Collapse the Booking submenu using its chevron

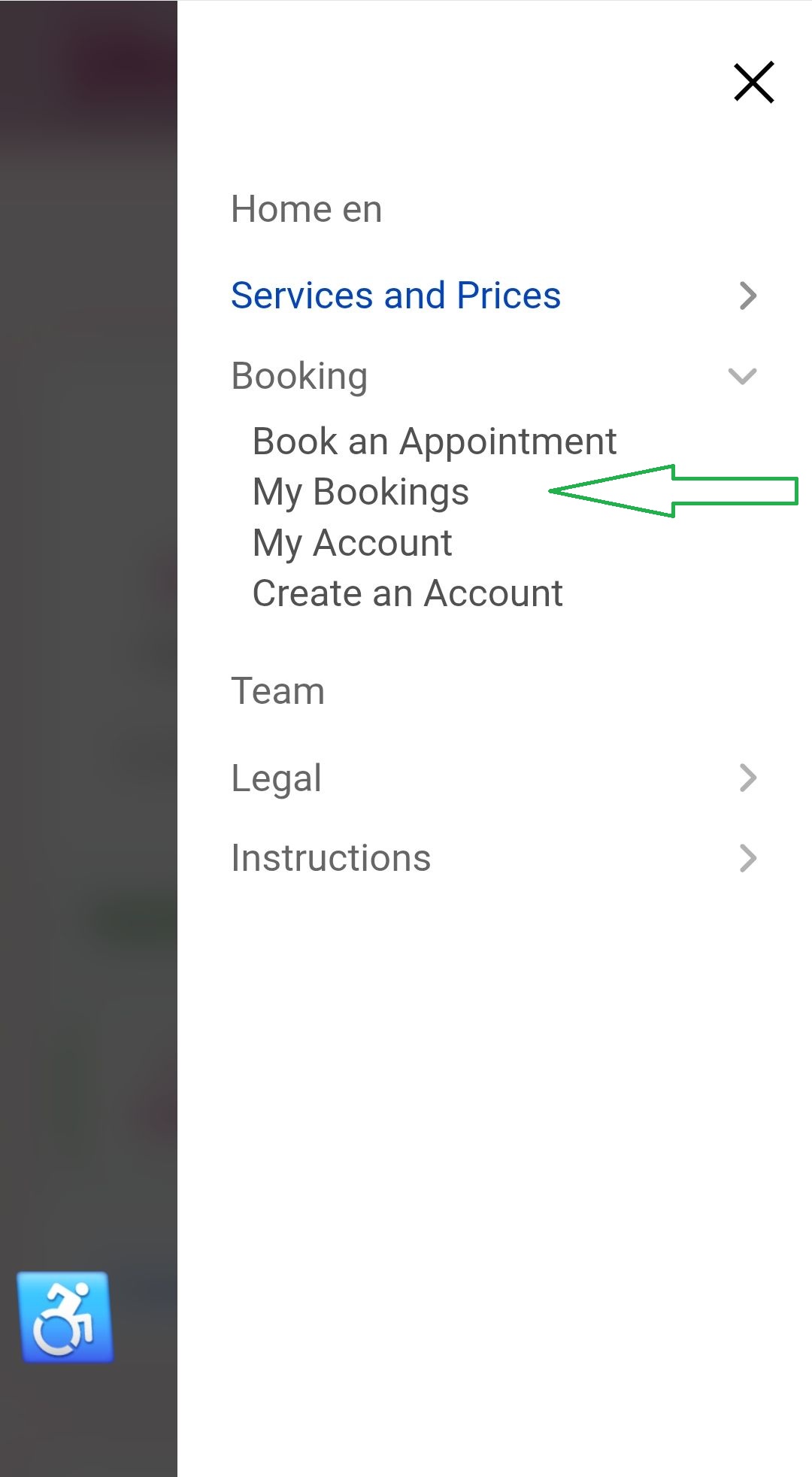(742, 376)
